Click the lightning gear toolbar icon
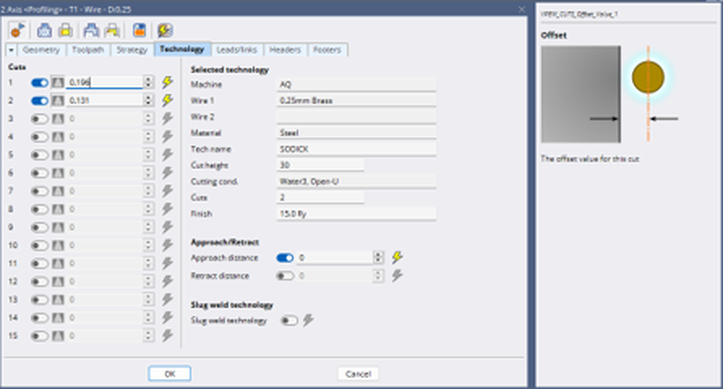723x389 pixels. 165,30
